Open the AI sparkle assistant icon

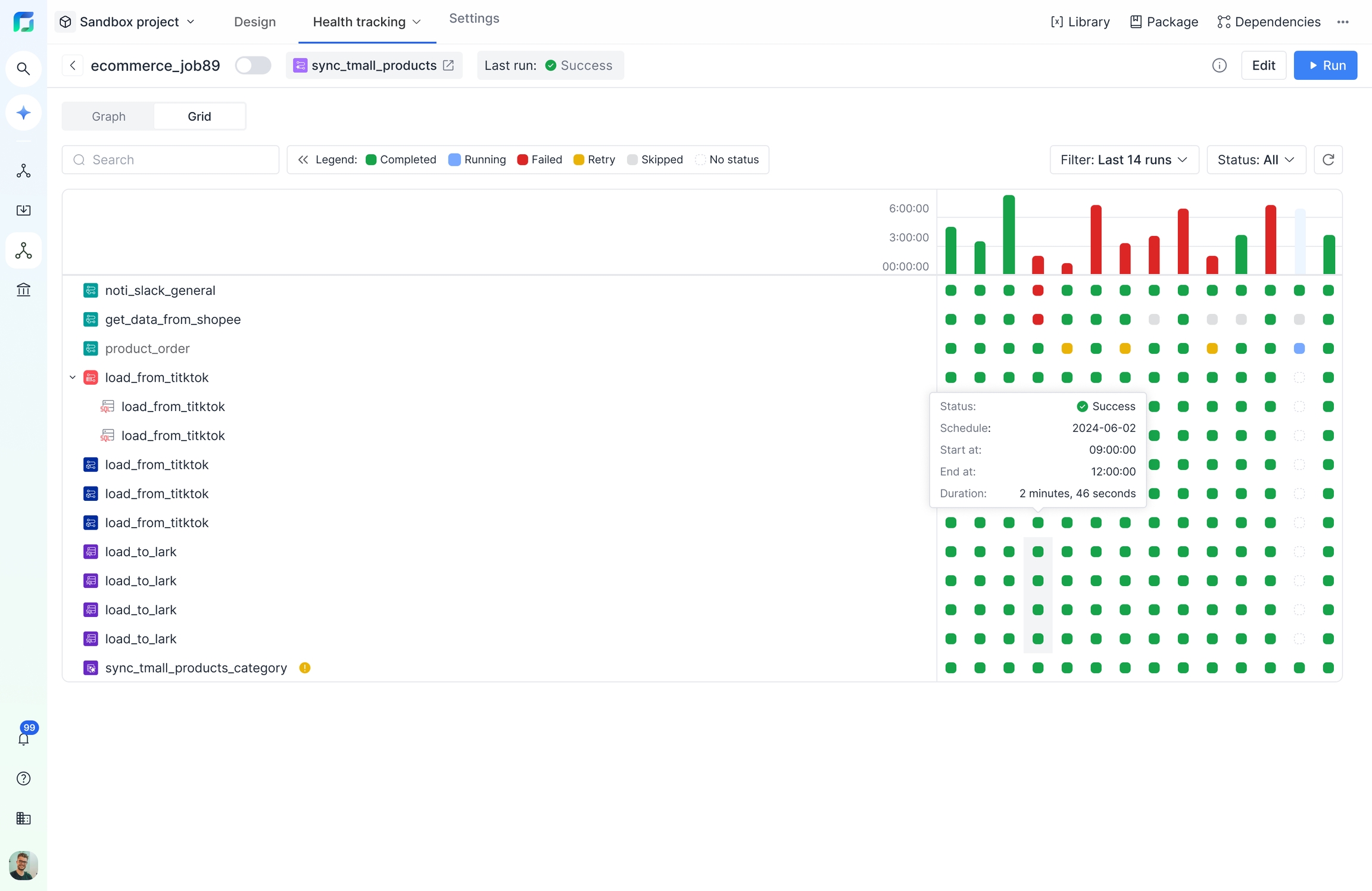(23, 113)
